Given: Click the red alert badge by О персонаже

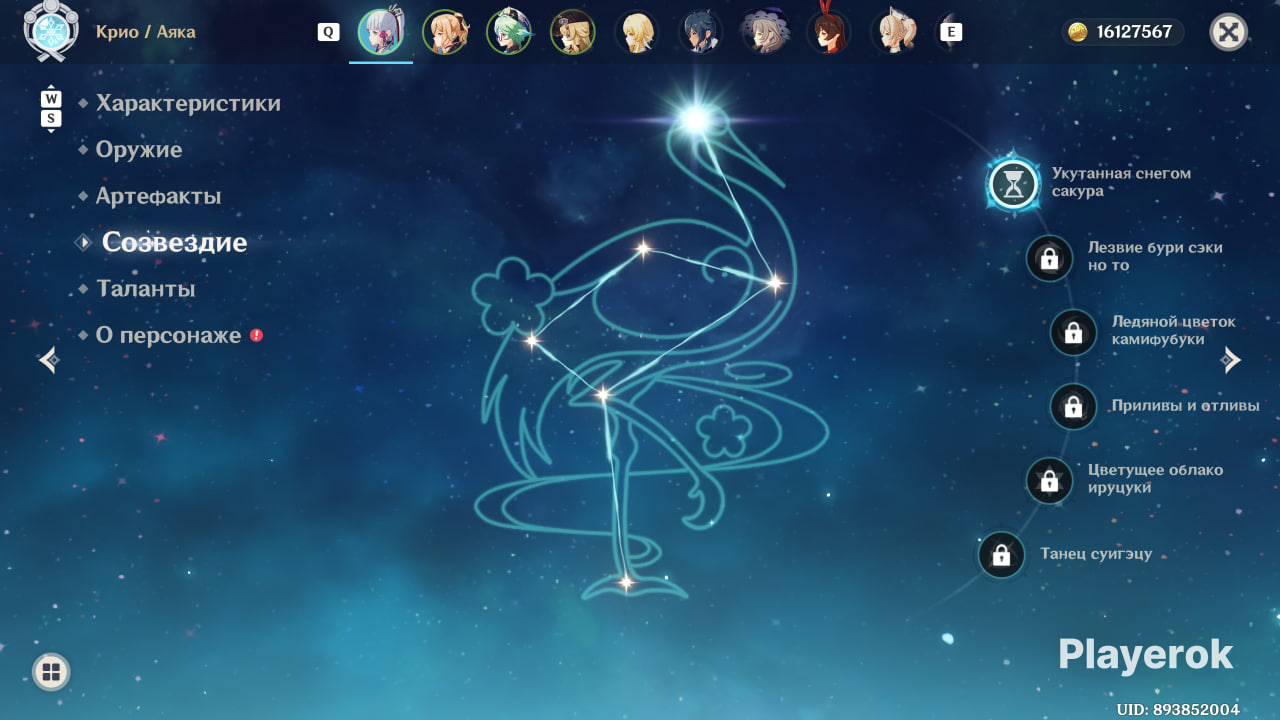Looking at the screenshot, I should pyautogui.click(x=256, y=335).
